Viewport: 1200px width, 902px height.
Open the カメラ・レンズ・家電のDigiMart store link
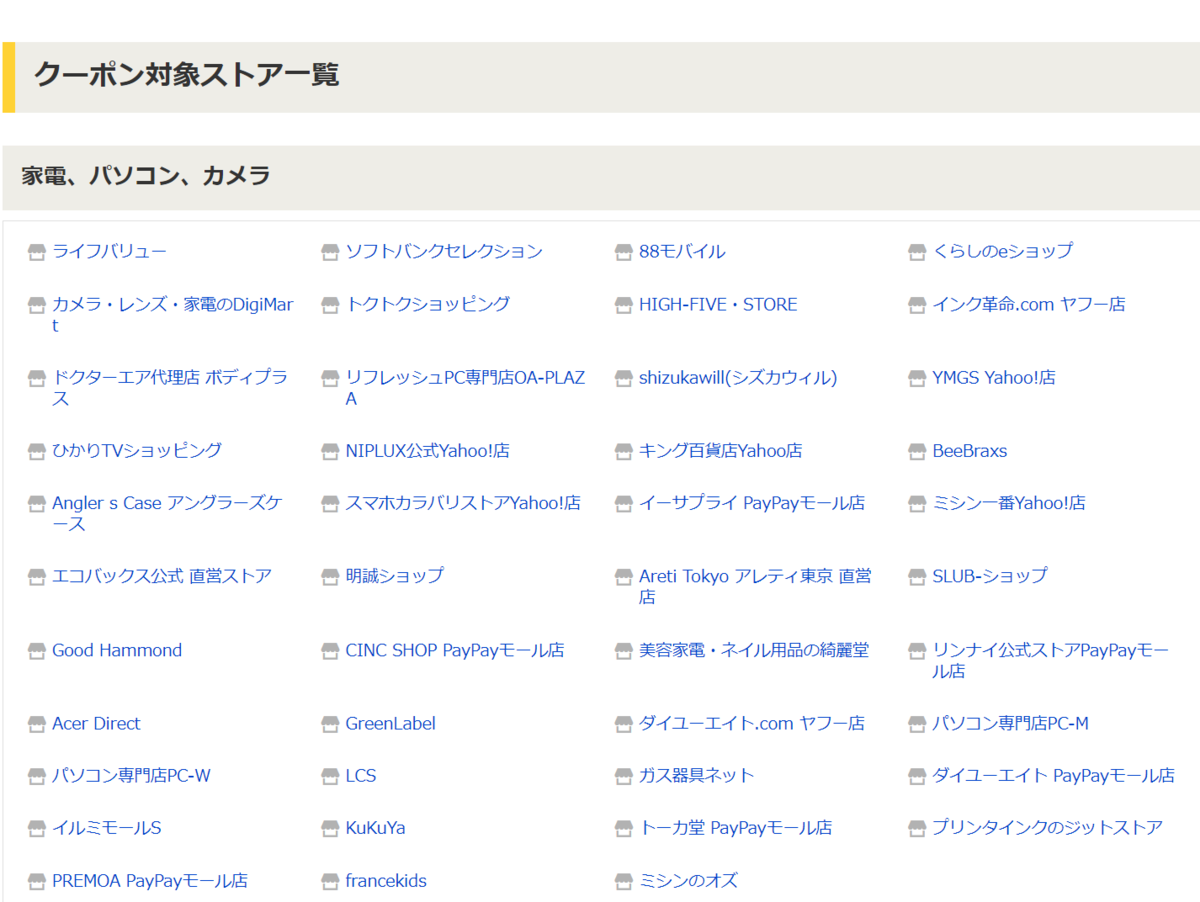click(173, 315)
